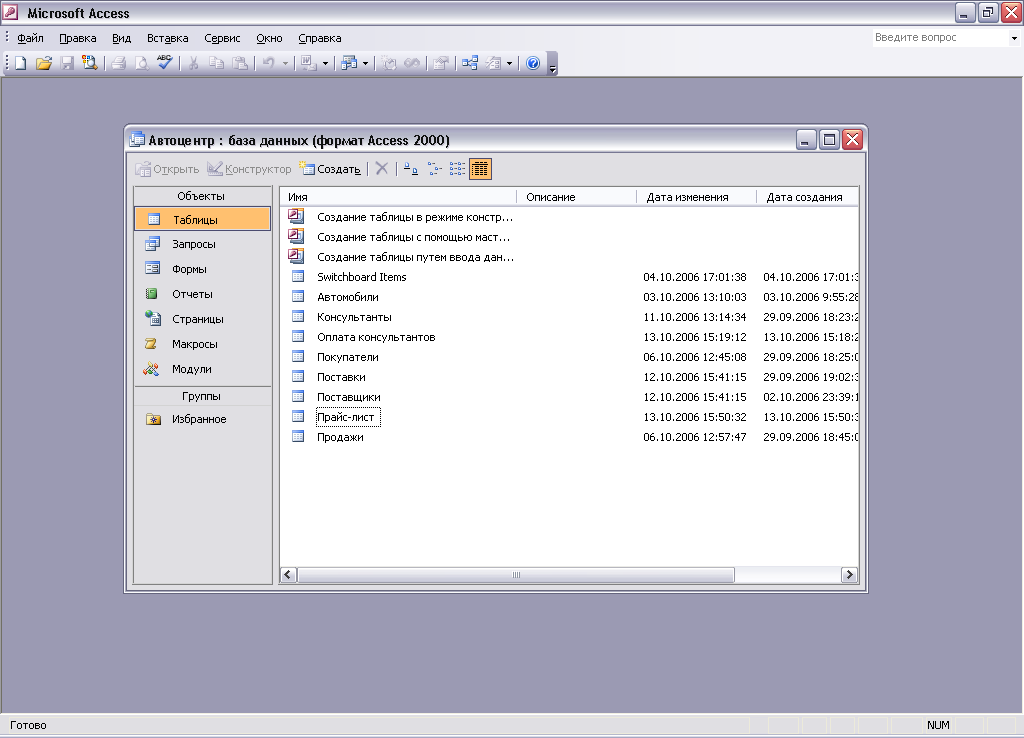
Task: Open the Relationships schema icon
Action: 470,63
